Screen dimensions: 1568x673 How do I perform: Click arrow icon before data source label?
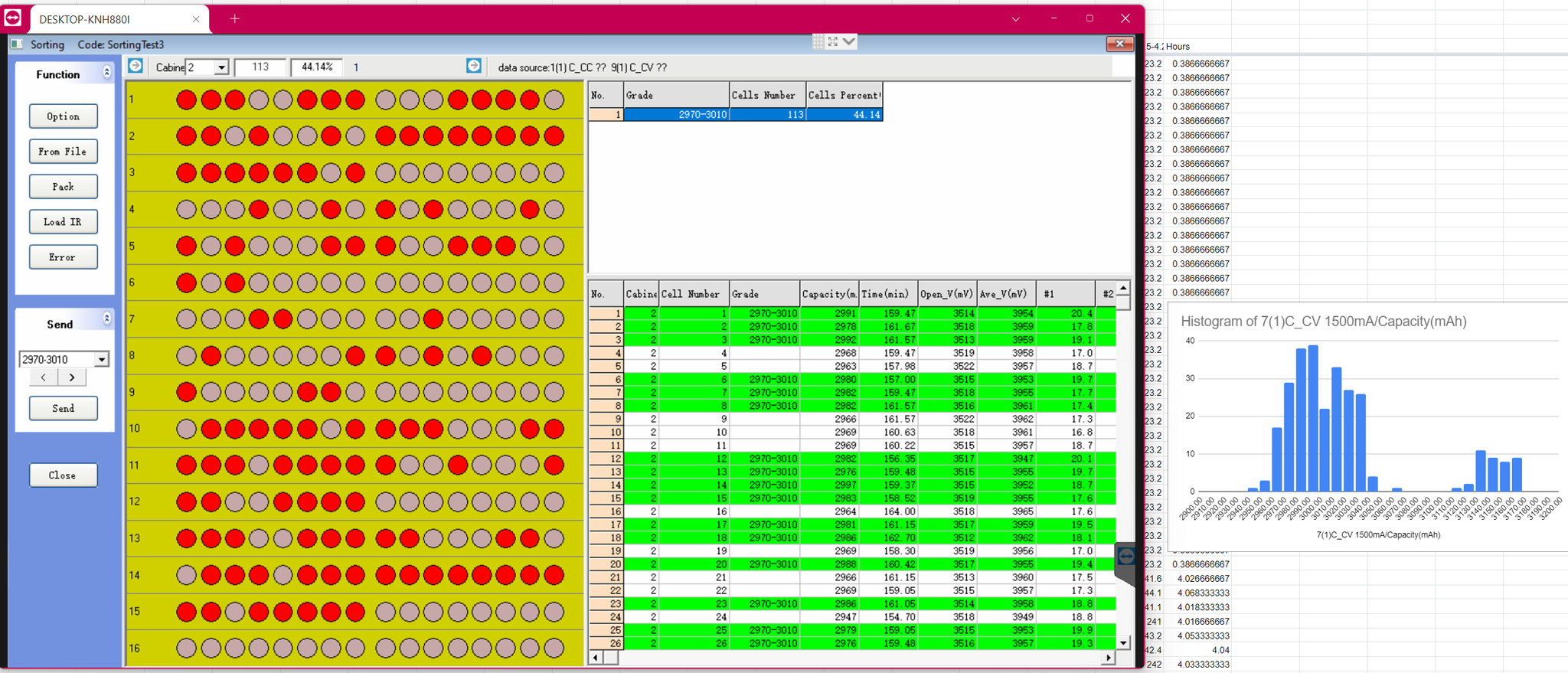[474, 66]
